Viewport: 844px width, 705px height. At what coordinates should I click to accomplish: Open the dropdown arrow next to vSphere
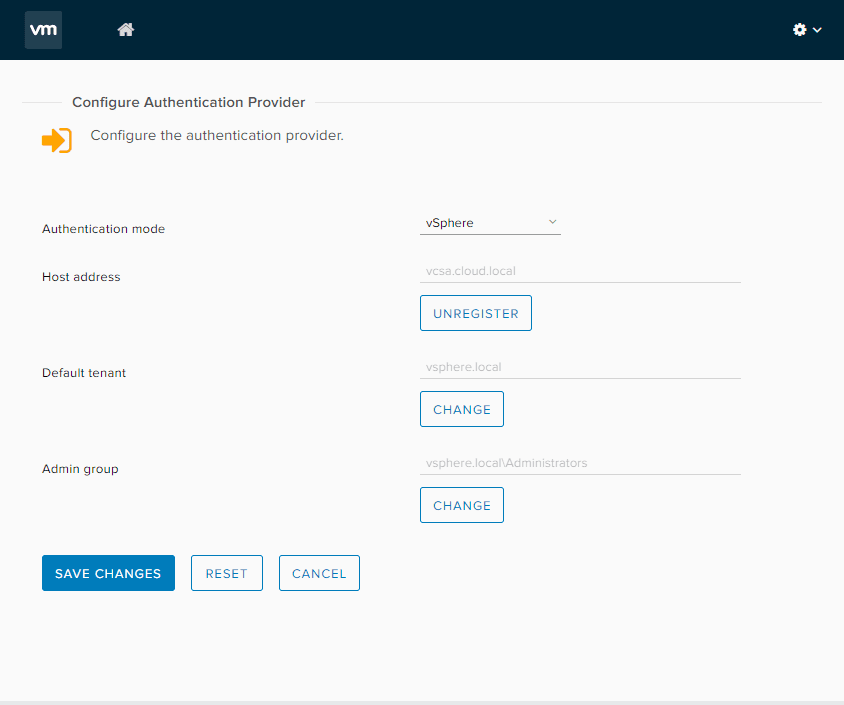click(x=552, y=222)
